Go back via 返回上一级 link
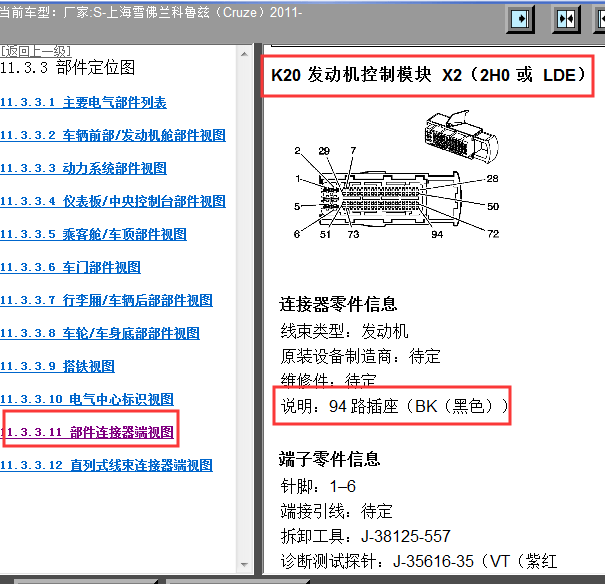This screenshot has height=584, width=605. tap(35, 51)
